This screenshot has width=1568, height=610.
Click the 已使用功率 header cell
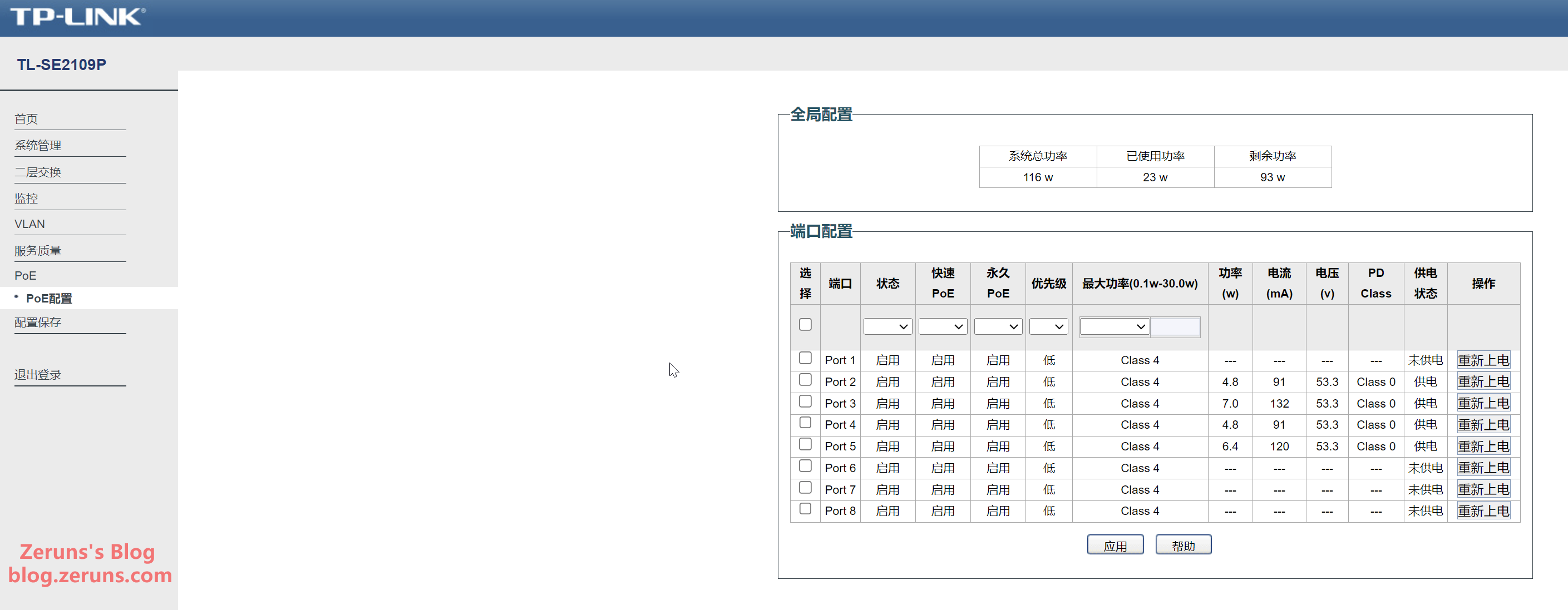tap(1155, 156)
